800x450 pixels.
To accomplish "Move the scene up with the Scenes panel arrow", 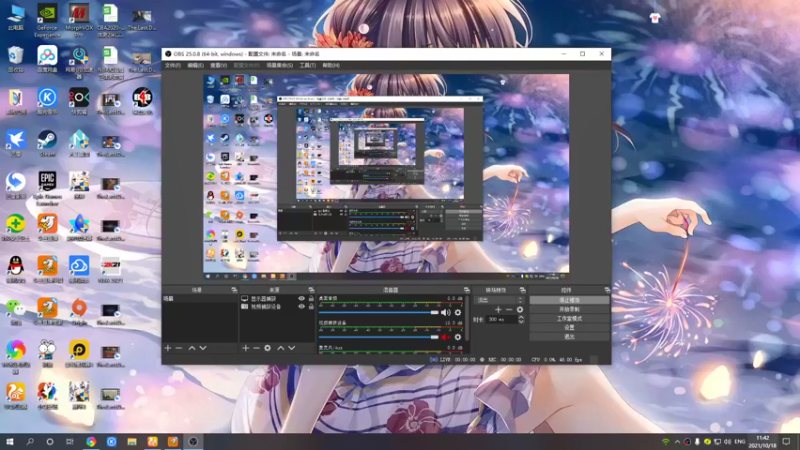I will tap(192, 348).
